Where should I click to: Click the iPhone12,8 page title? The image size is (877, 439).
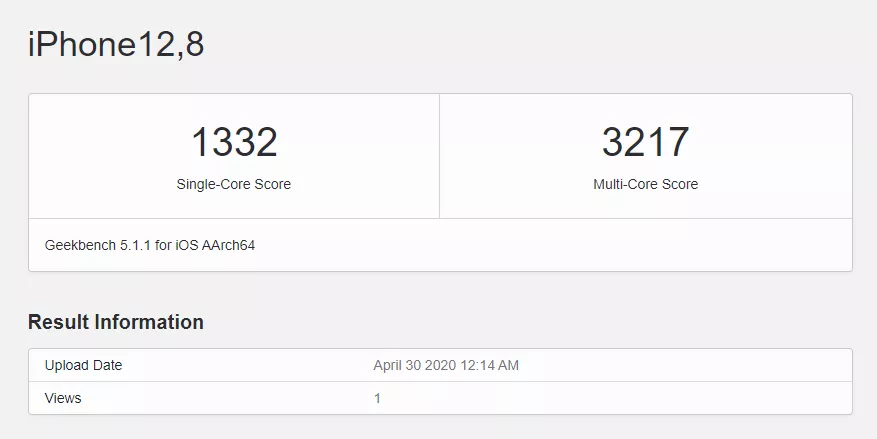(116, 44)
